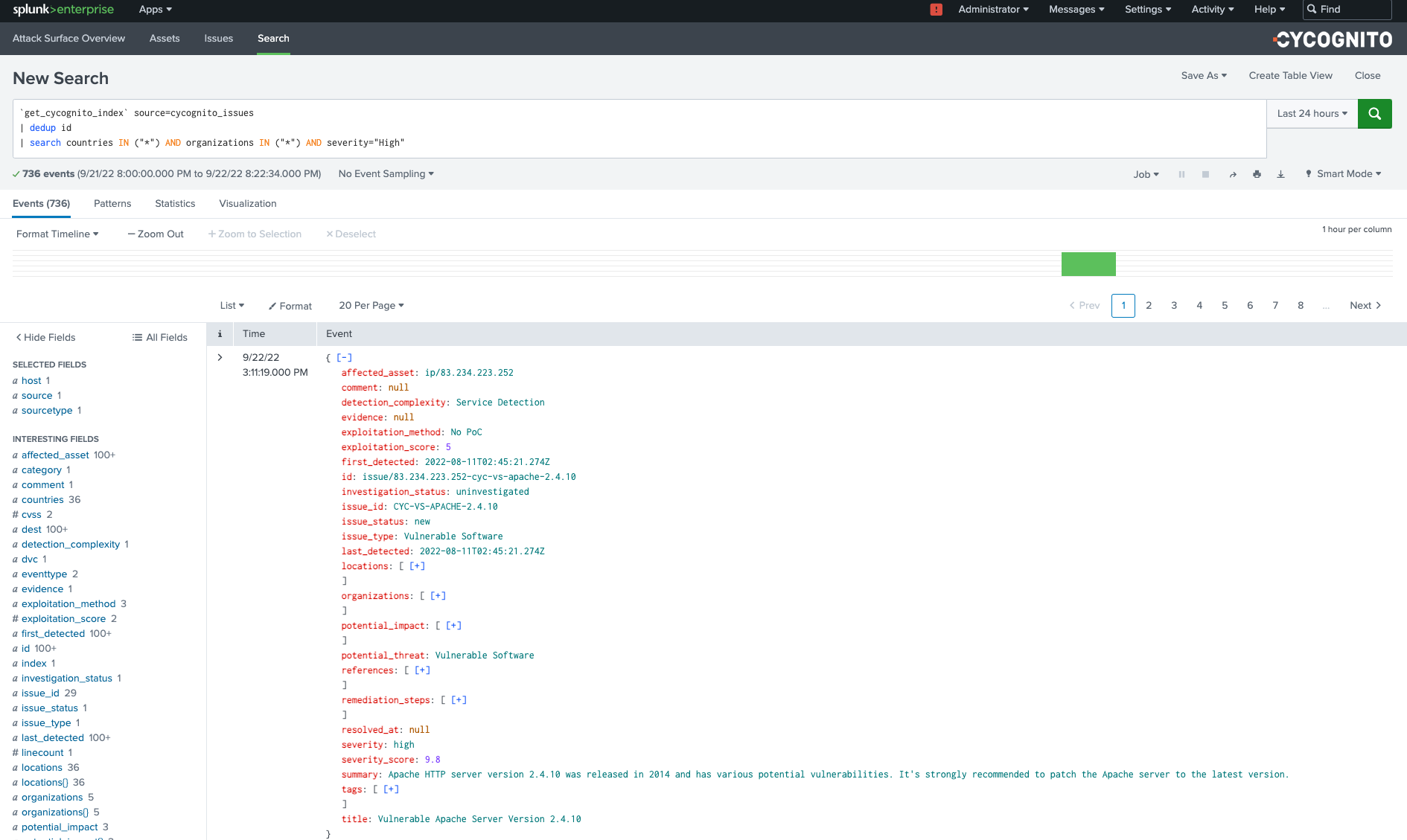Click the CyCognito logo
Image resolution: width=1407 pixels, height=840 pixels.
tap(1333, 39)
